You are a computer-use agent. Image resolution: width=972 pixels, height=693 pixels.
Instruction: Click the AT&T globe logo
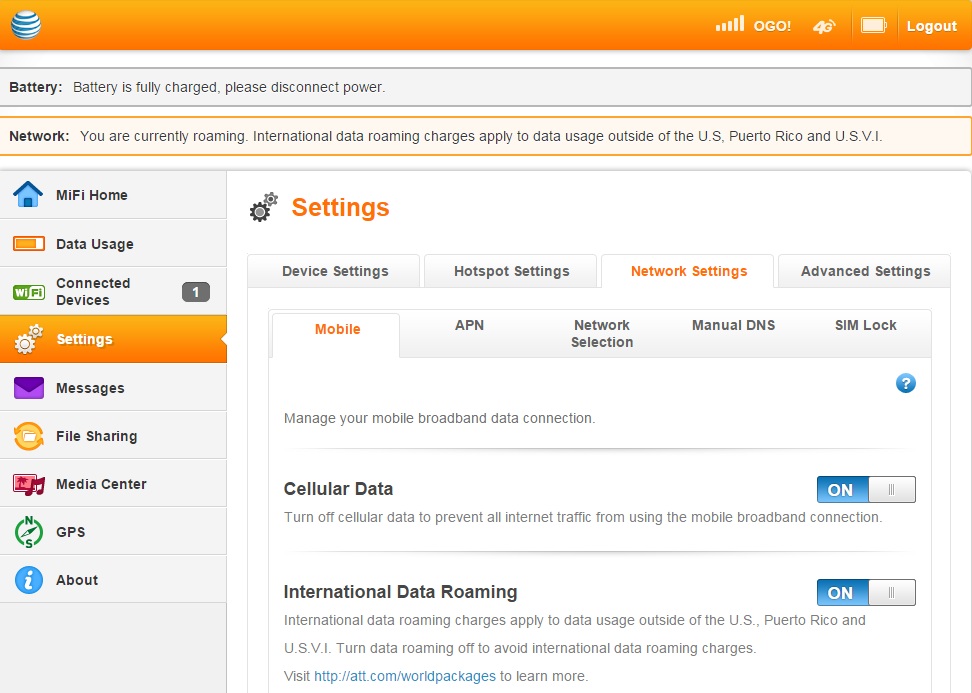tap(26, 25)
